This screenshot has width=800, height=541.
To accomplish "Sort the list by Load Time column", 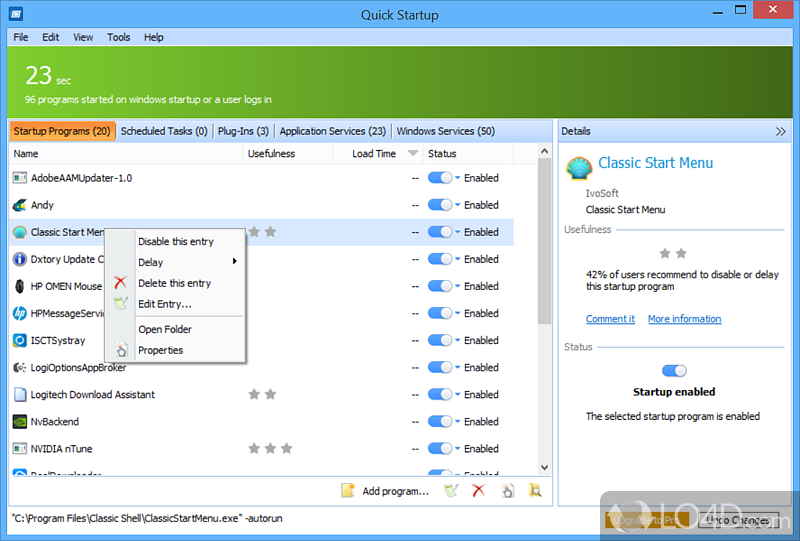I will pos(375,154).
